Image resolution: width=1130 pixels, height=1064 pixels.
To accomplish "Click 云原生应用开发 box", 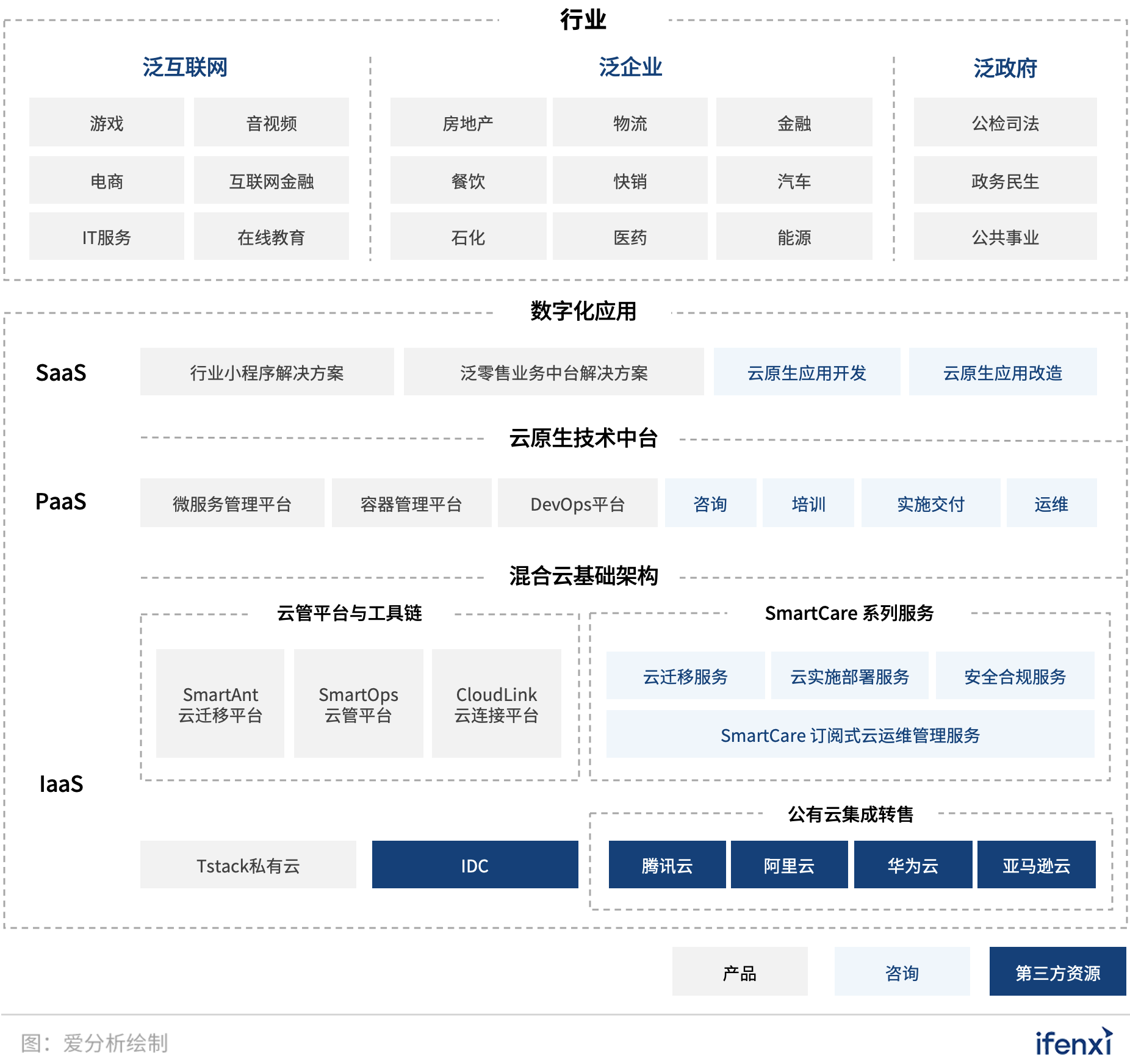I will tap(807, 372).
